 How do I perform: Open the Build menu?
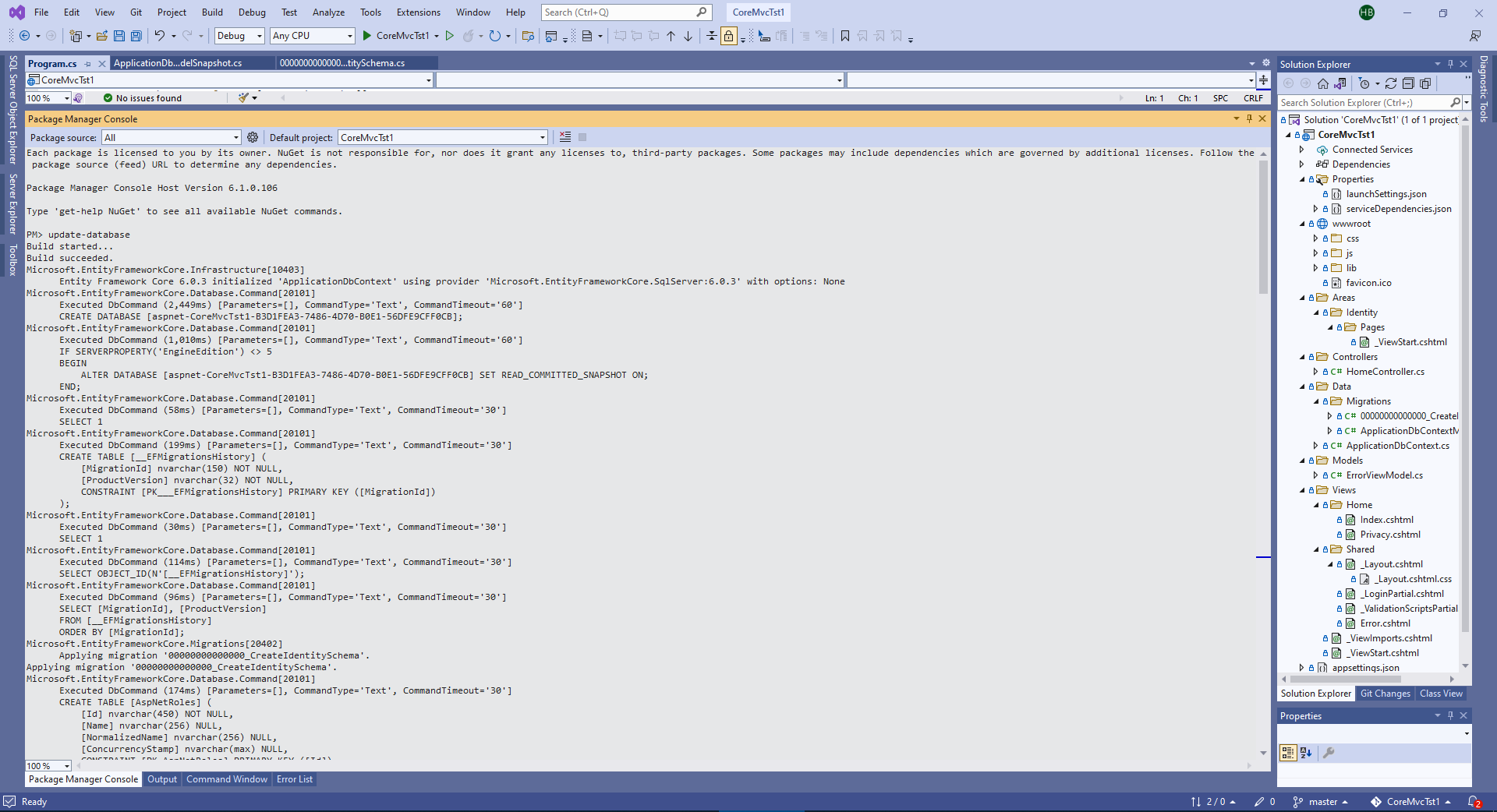212,12
